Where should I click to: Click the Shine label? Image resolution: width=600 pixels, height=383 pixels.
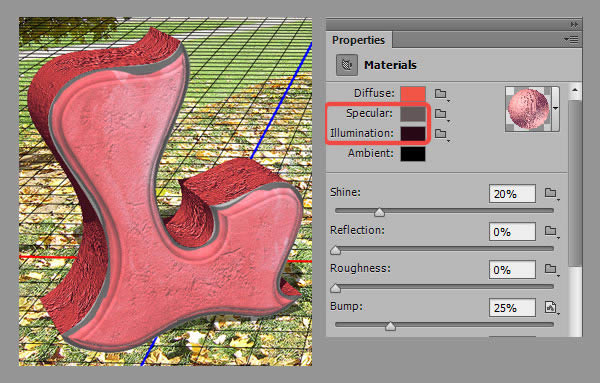tap(345, 192)
